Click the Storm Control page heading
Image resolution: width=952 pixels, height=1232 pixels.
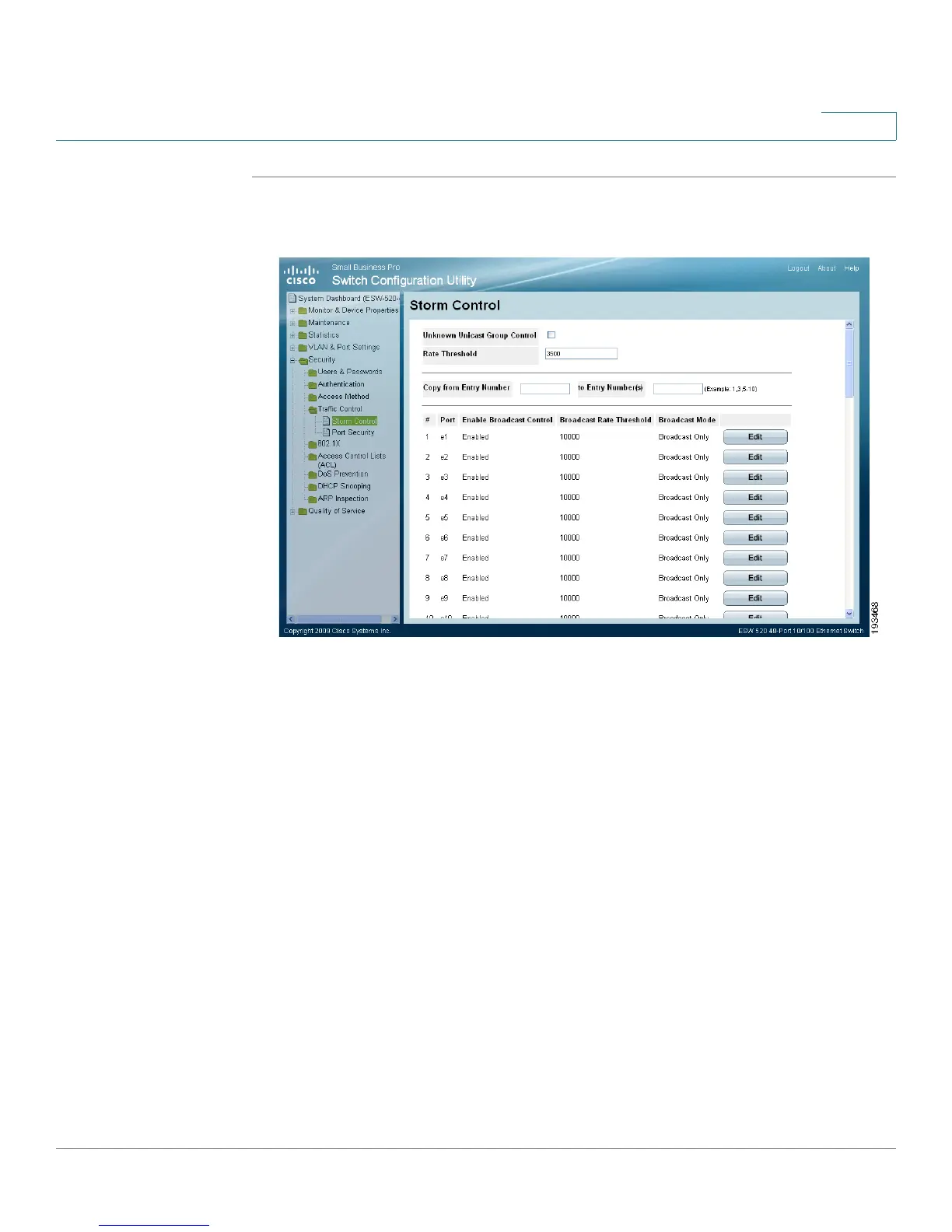pos(455,306)
